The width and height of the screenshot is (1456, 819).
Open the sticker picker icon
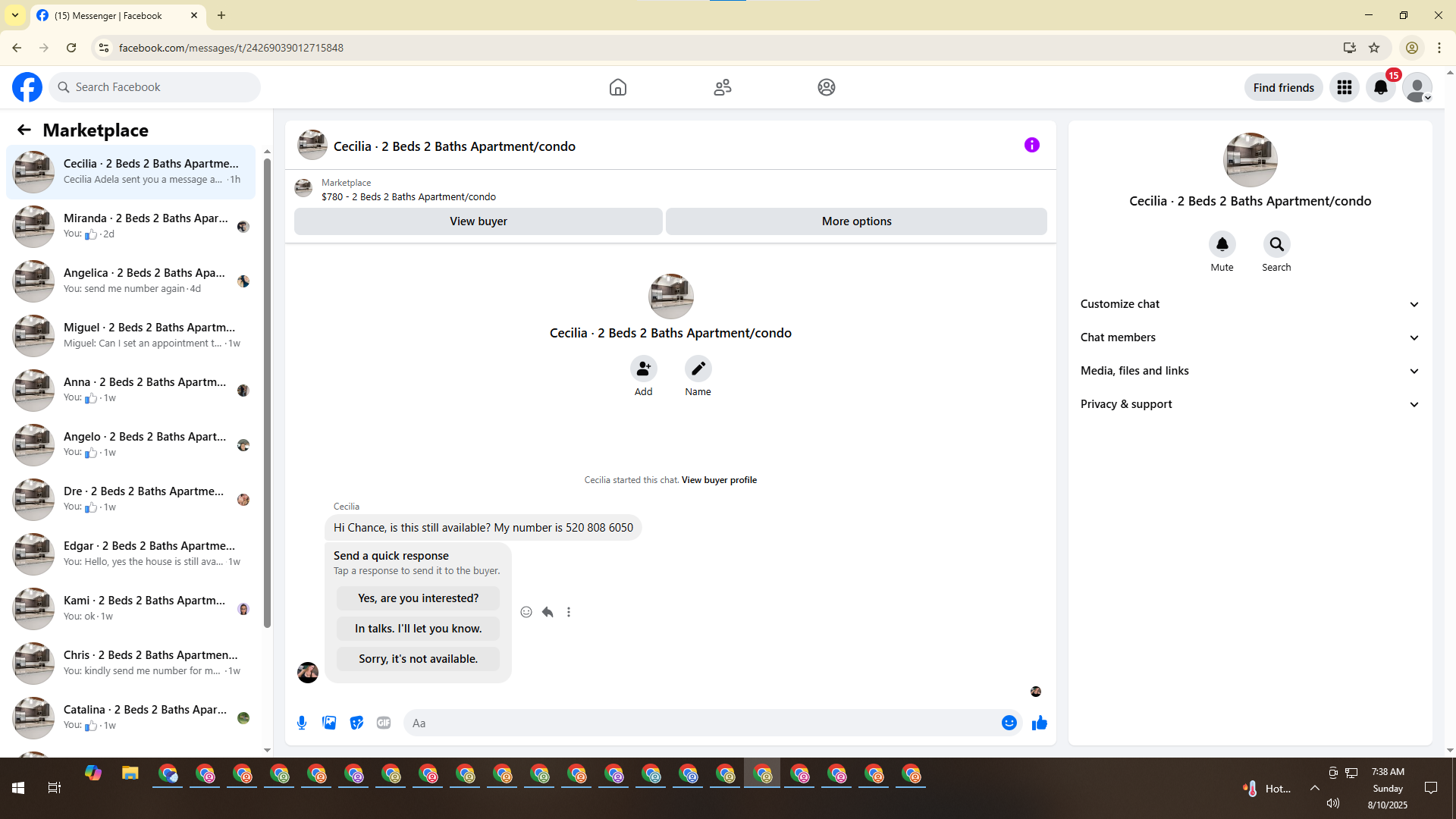[x=356, y=723]
